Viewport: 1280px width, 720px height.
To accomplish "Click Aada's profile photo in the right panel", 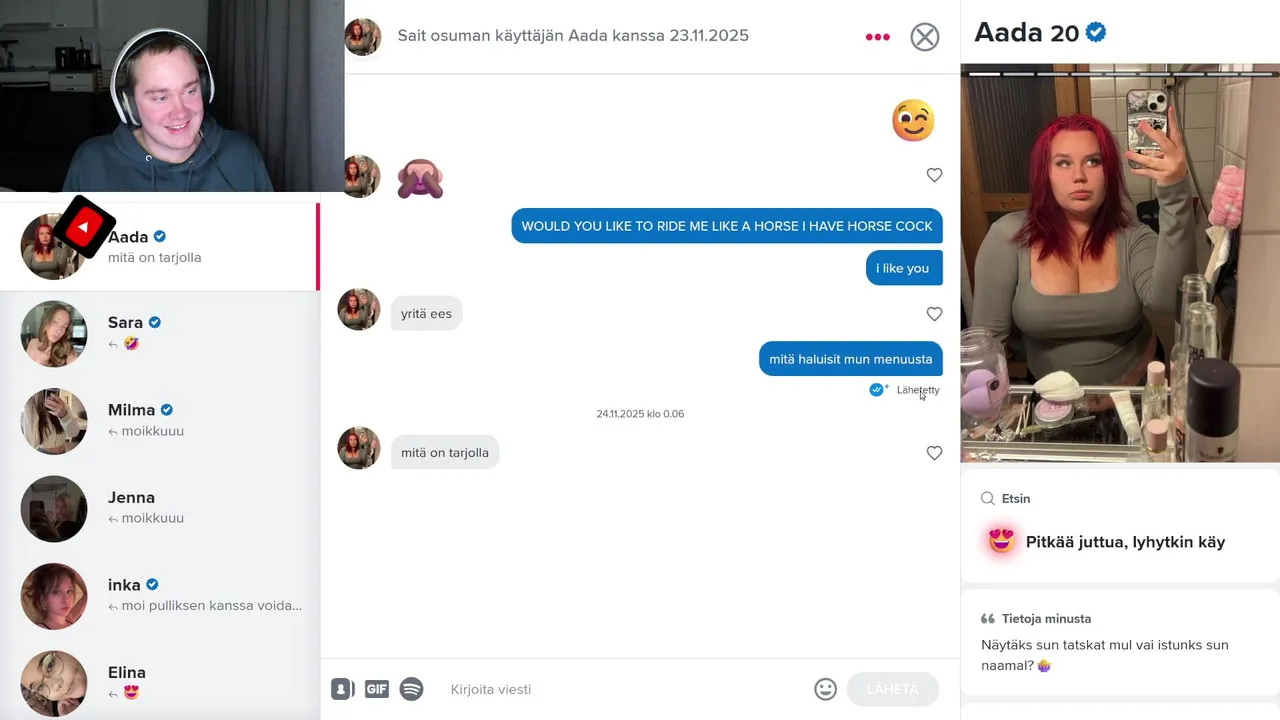I will click(1120, 263).
